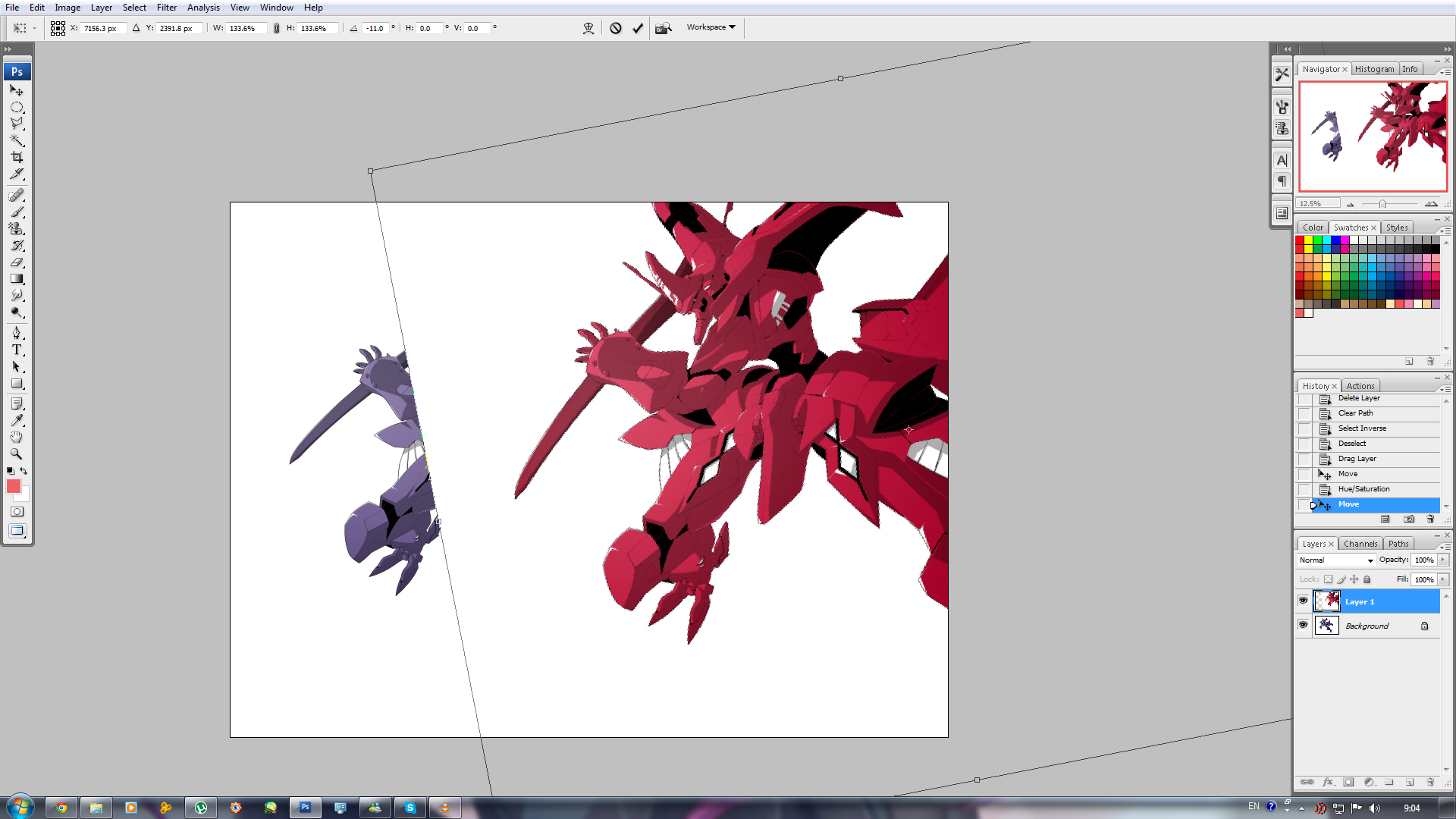Open the Image menu
This screenshot has width=1456, height=819.
67,8
